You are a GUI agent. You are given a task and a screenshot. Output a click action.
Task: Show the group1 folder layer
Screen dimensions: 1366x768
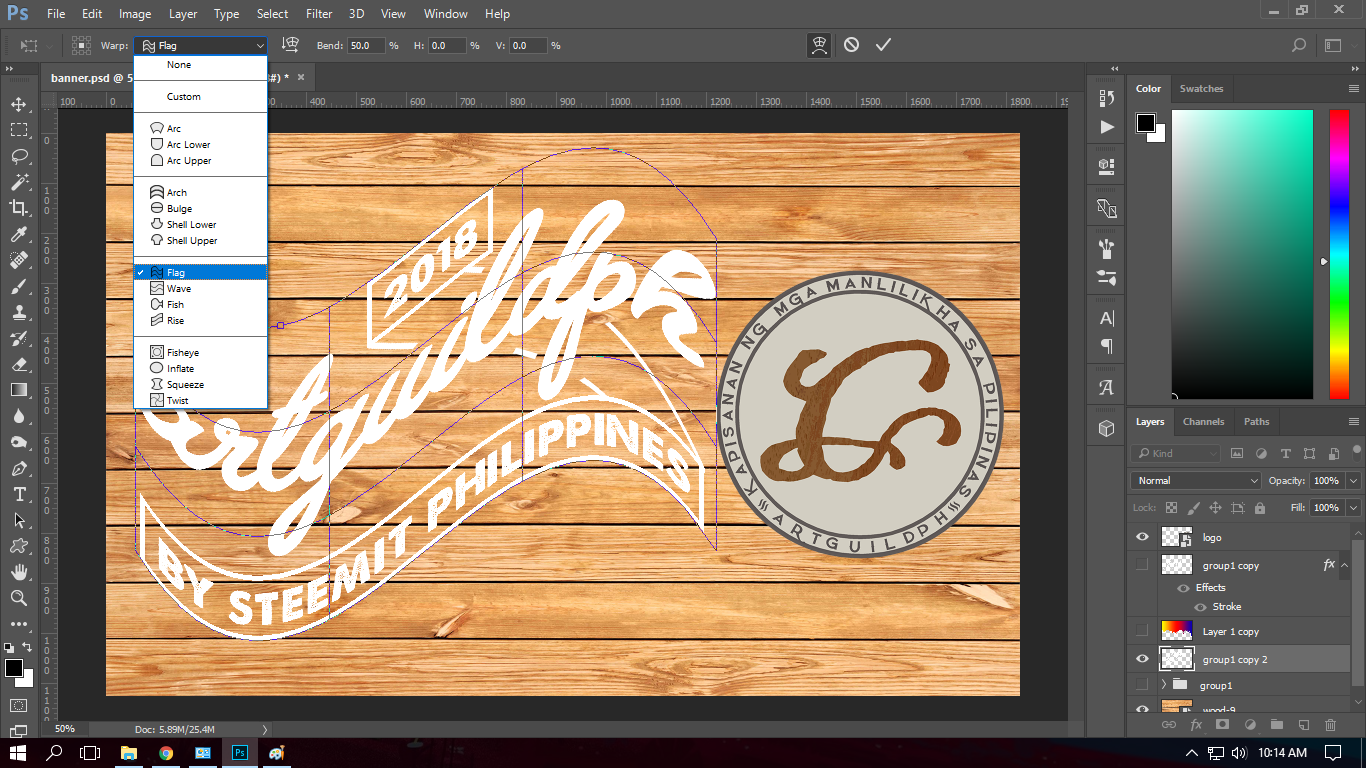[1142, 685]
